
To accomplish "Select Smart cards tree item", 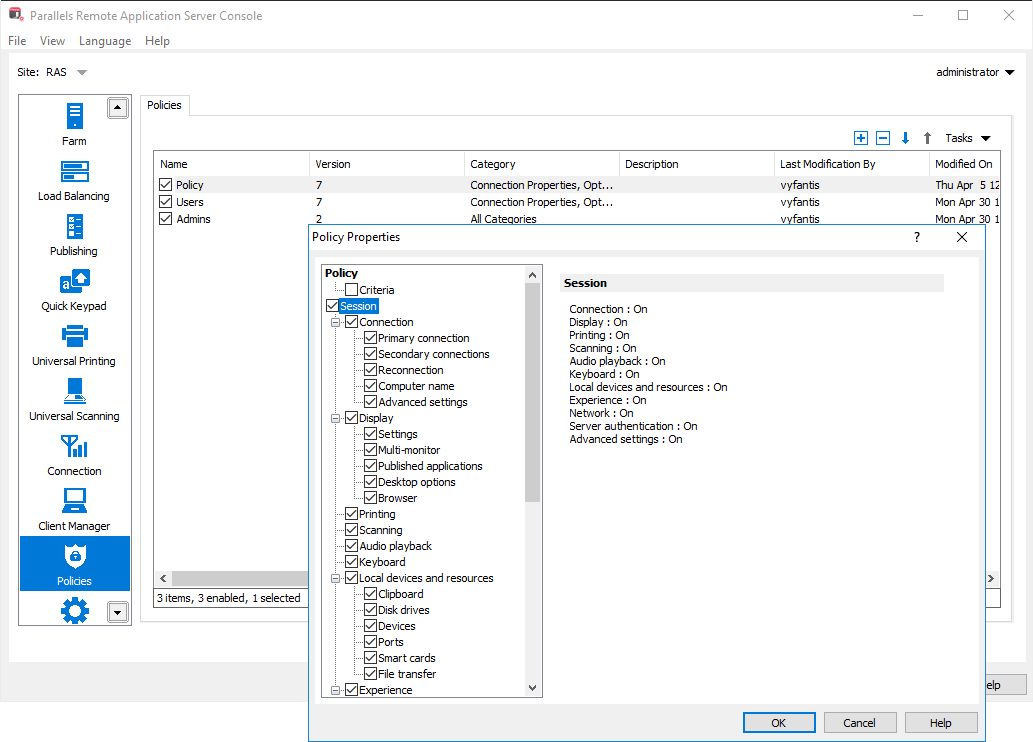I will click(406, 658).
